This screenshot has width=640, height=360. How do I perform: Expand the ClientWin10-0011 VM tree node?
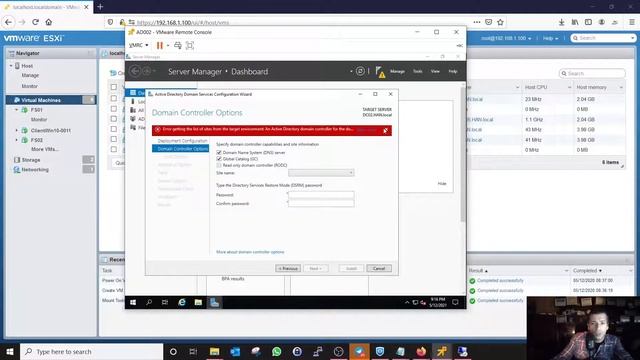click(x=17, y=130)
